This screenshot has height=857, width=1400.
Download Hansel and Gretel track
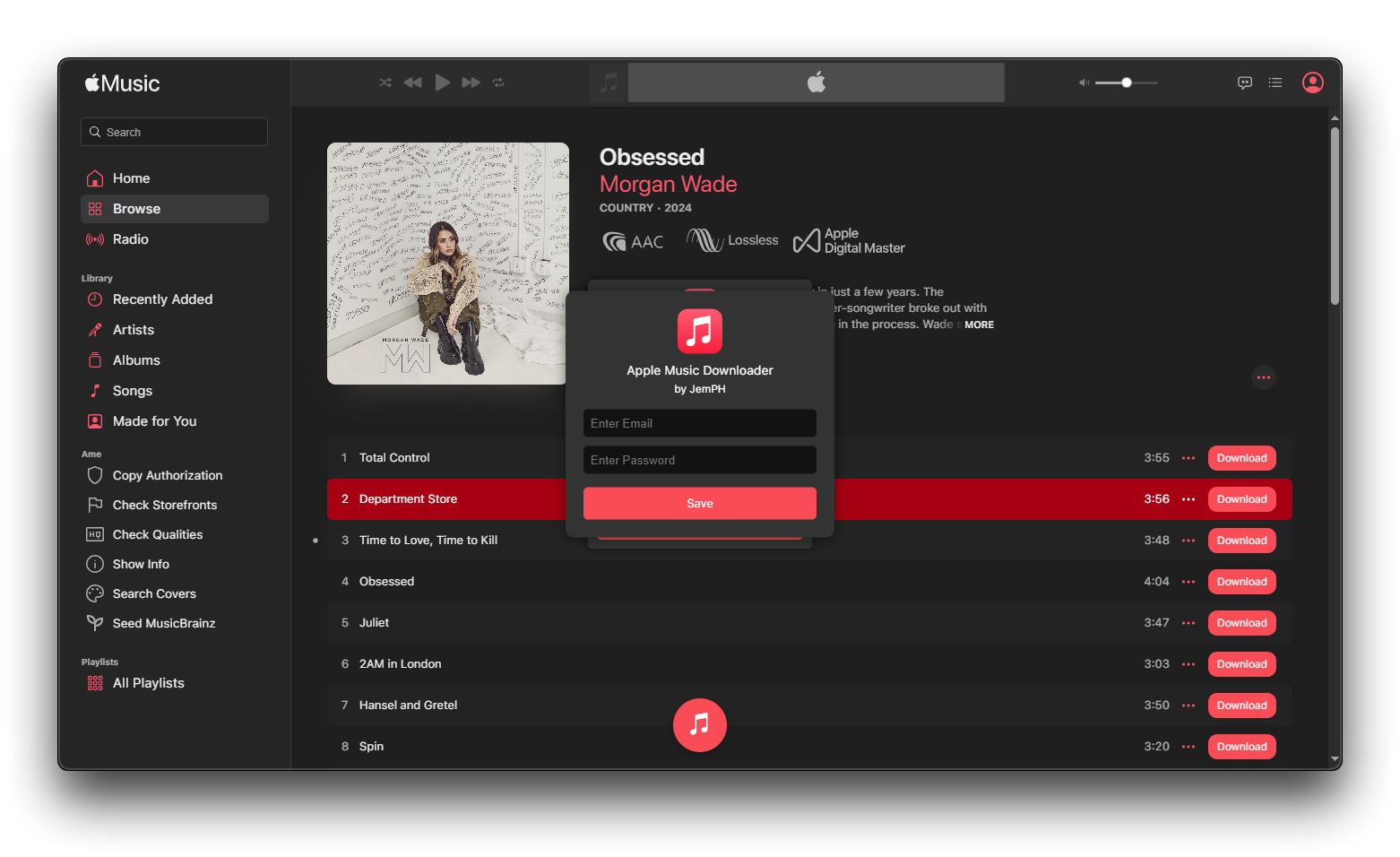click(1242, 706)
